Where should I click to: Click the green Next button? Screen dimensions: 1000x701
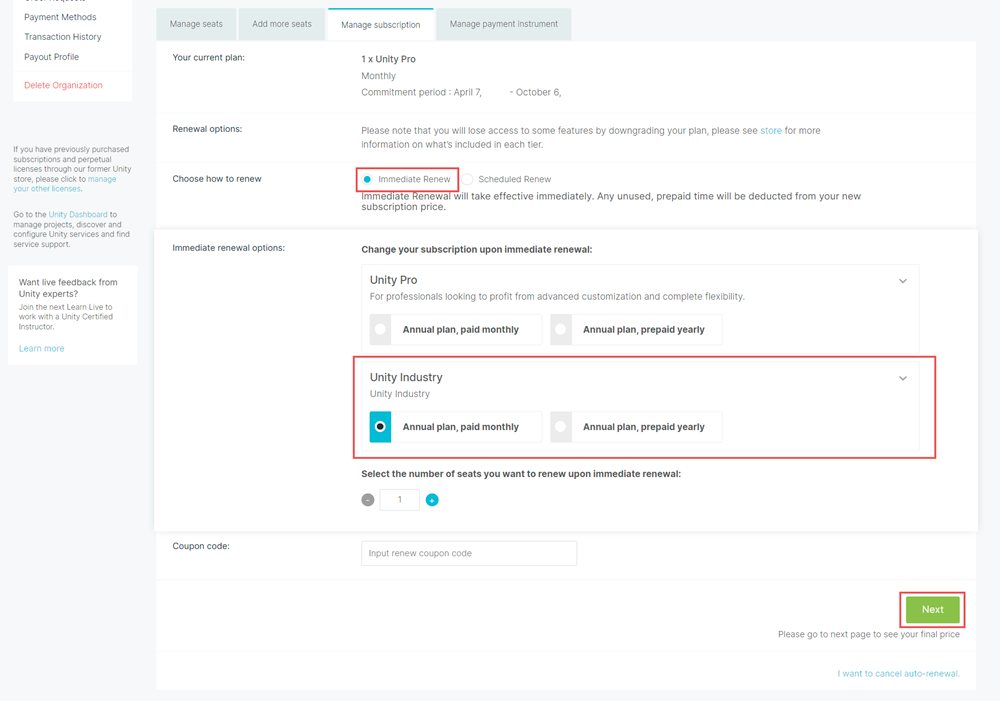(x=932, y=610)
